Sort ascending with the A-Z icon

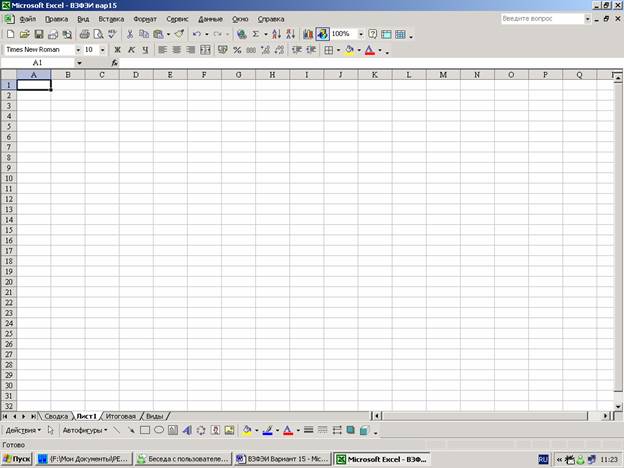(x=276, y=34)
